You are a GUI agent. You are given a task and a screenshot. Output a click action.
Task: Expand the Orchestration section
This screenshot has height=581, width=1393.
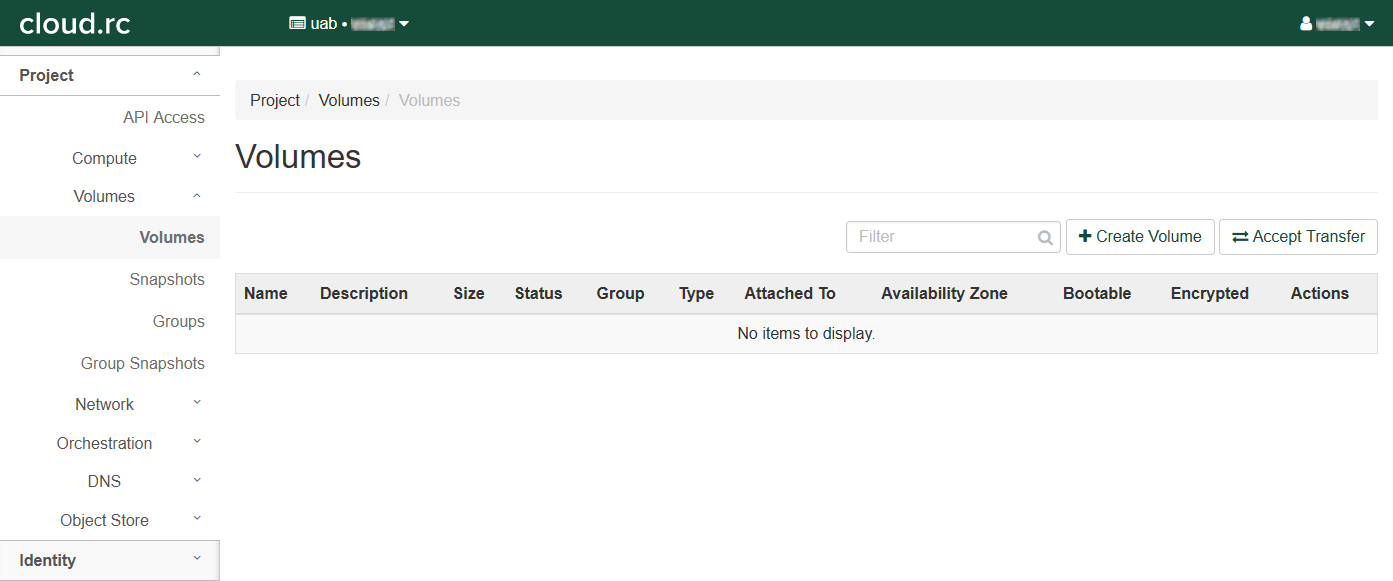click(x=110, y=443)
